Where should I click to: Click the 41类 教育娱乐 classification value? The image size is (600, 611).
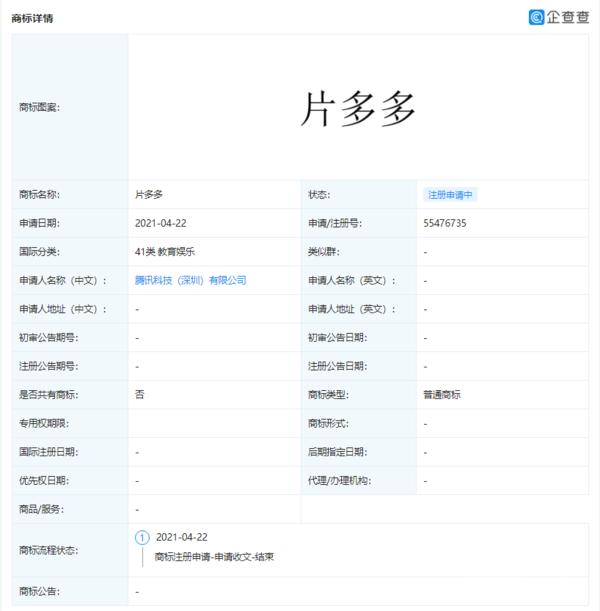(x=164, y=252)
